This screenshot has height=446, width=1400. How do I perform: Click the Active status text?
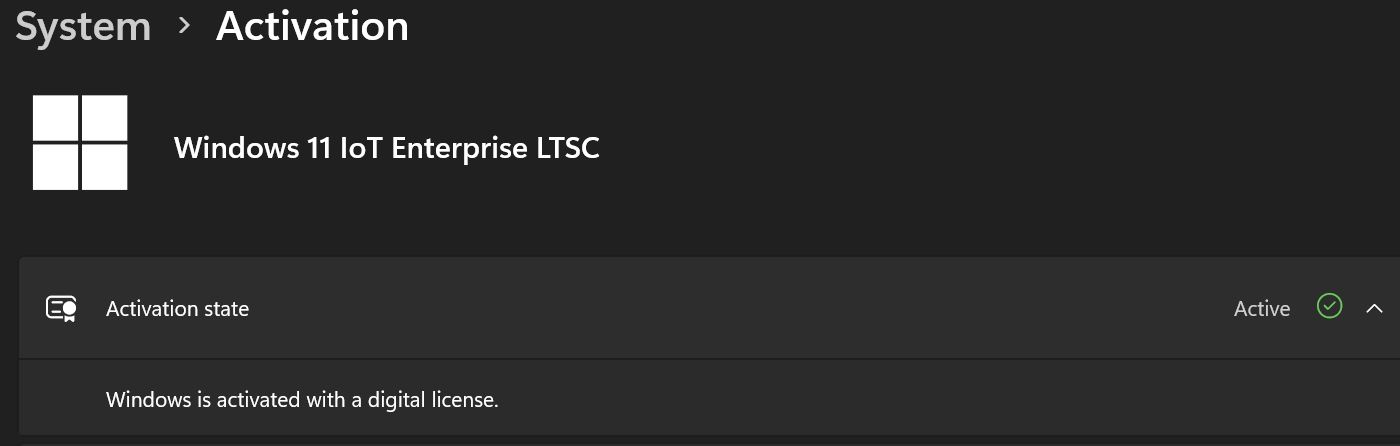(x=1261, y=309)
